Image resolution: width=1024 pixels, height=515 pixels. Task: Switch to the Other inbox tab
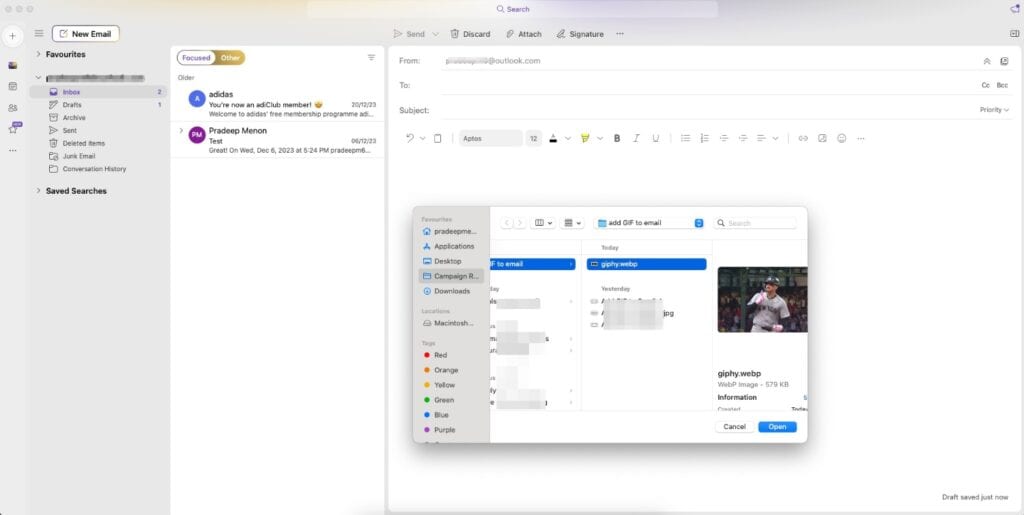click(x=230, y=58)
